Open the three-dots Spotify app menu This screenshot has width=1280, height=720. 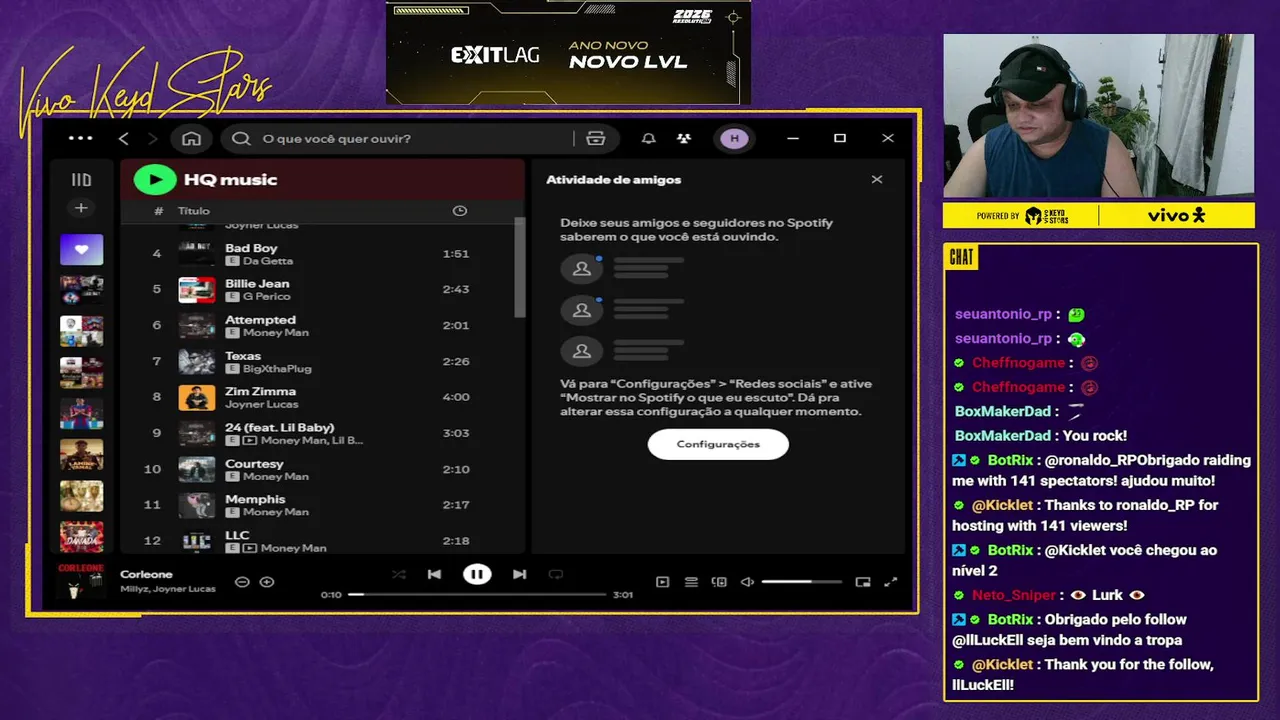point(80,139)
